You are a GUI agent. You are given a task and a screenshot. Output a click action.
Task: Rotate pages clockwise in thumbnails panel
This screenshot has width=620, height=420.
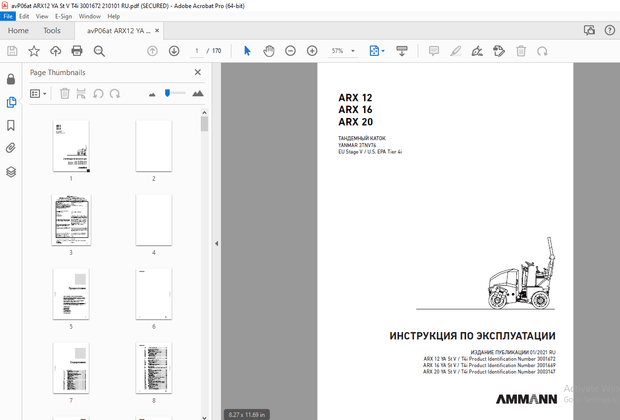(x=115, y=94)
